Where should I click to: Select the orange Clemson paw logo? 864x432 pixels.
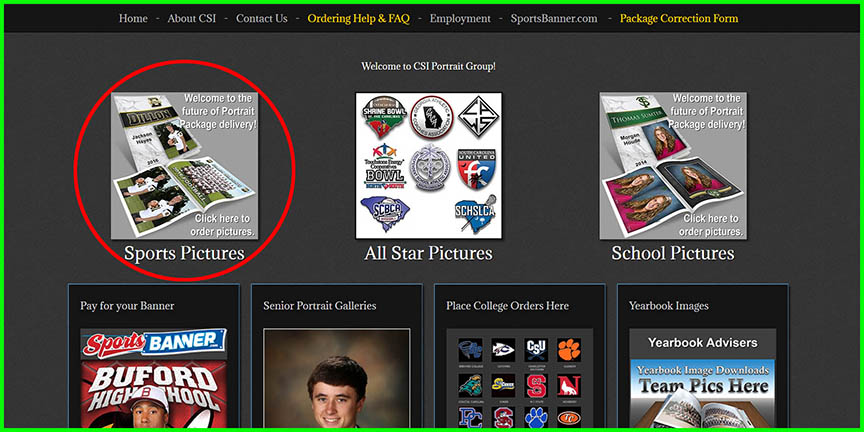point(569,350)
